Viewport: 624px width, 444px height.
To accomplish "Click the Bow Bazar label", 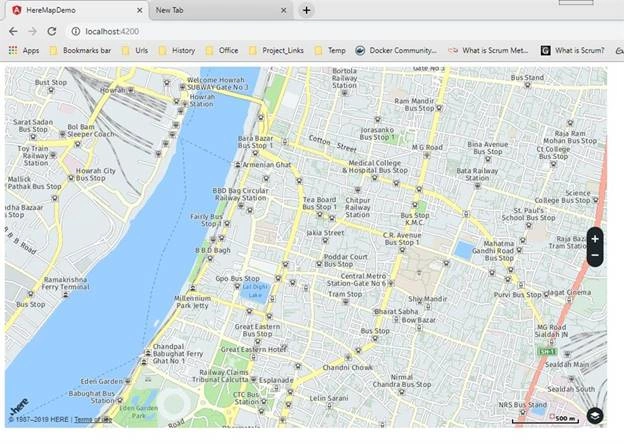I will tap(418, 320).
